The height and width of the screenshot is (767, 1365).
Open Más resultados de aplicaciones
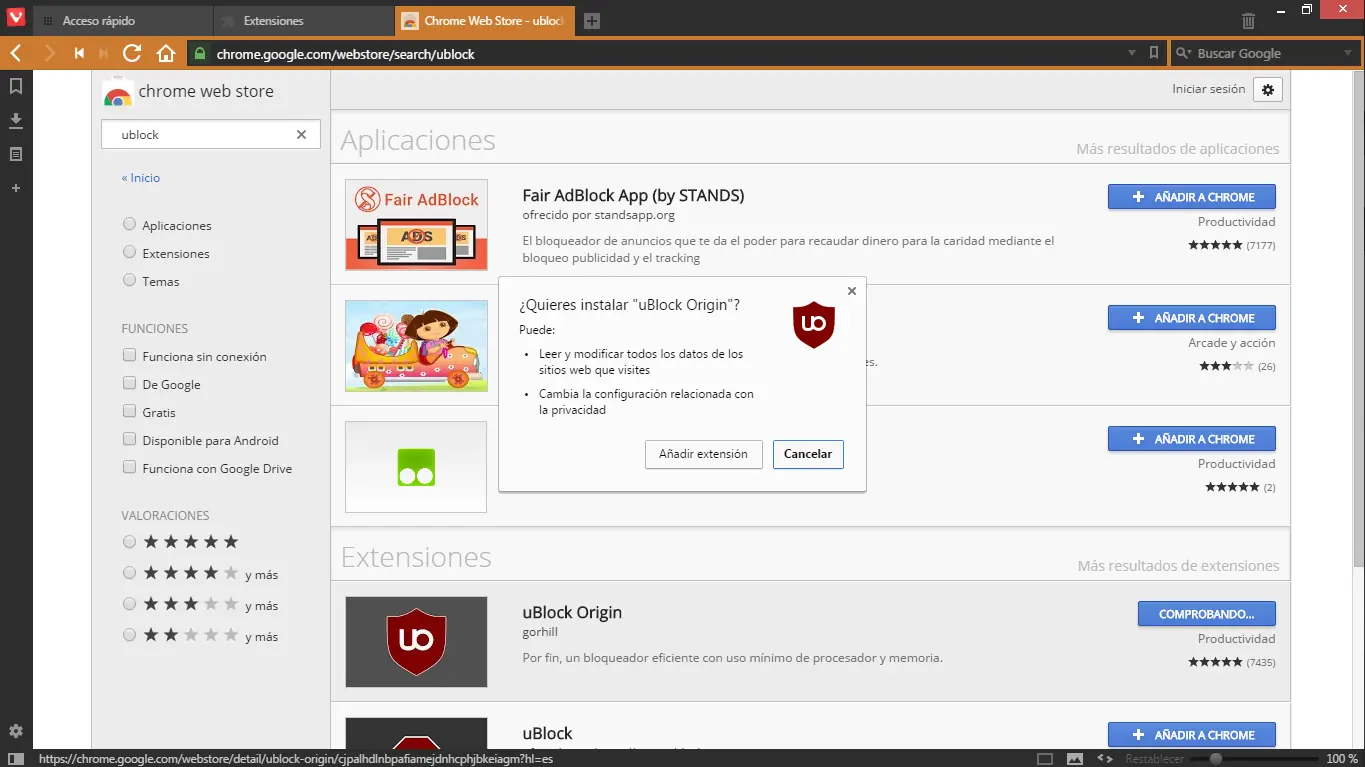pos(1177,149)
